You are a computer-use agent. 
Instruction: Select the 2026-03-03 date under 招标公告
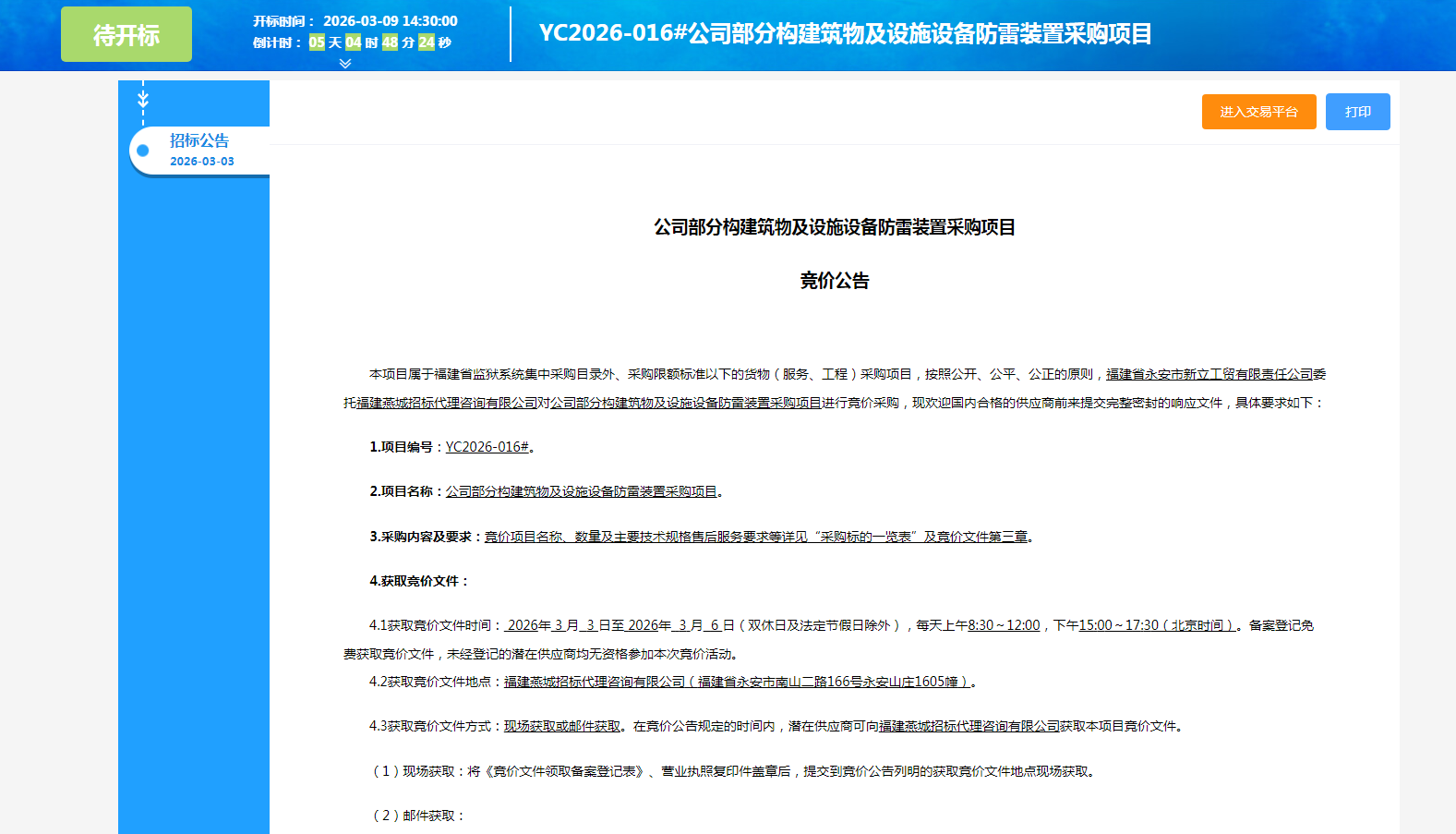(x=201, y=162)
